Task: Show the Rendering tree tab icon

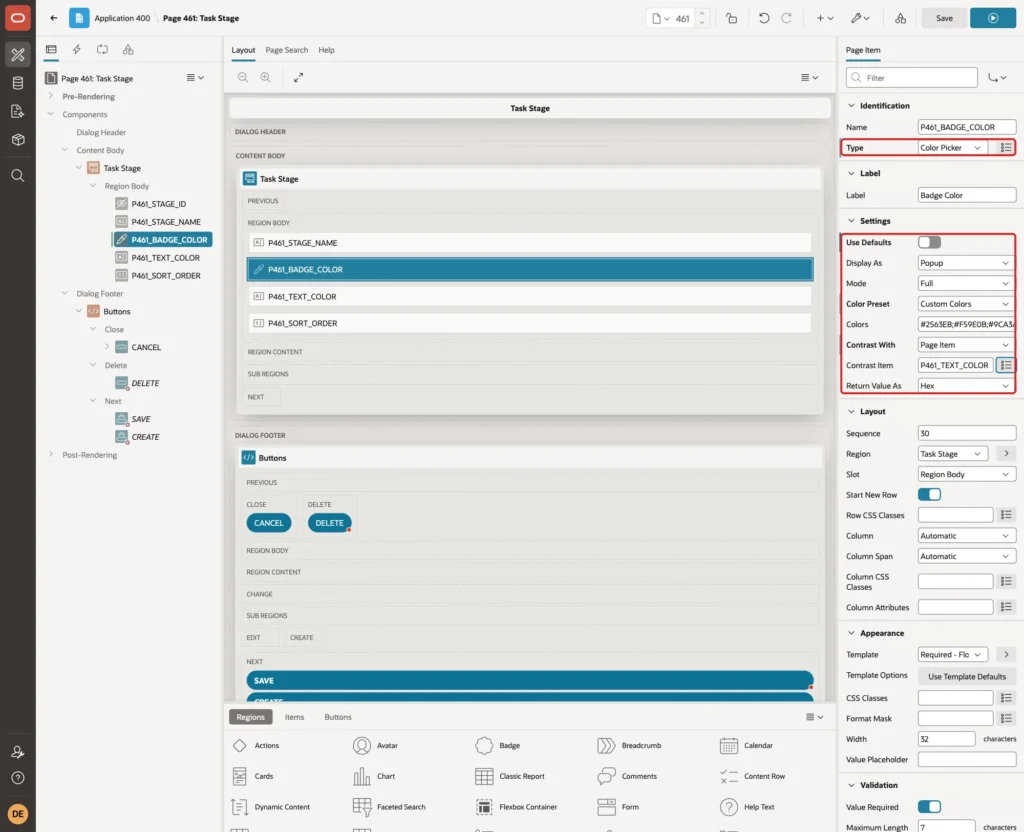Action: pyautogui.click(x=51, y=50)
